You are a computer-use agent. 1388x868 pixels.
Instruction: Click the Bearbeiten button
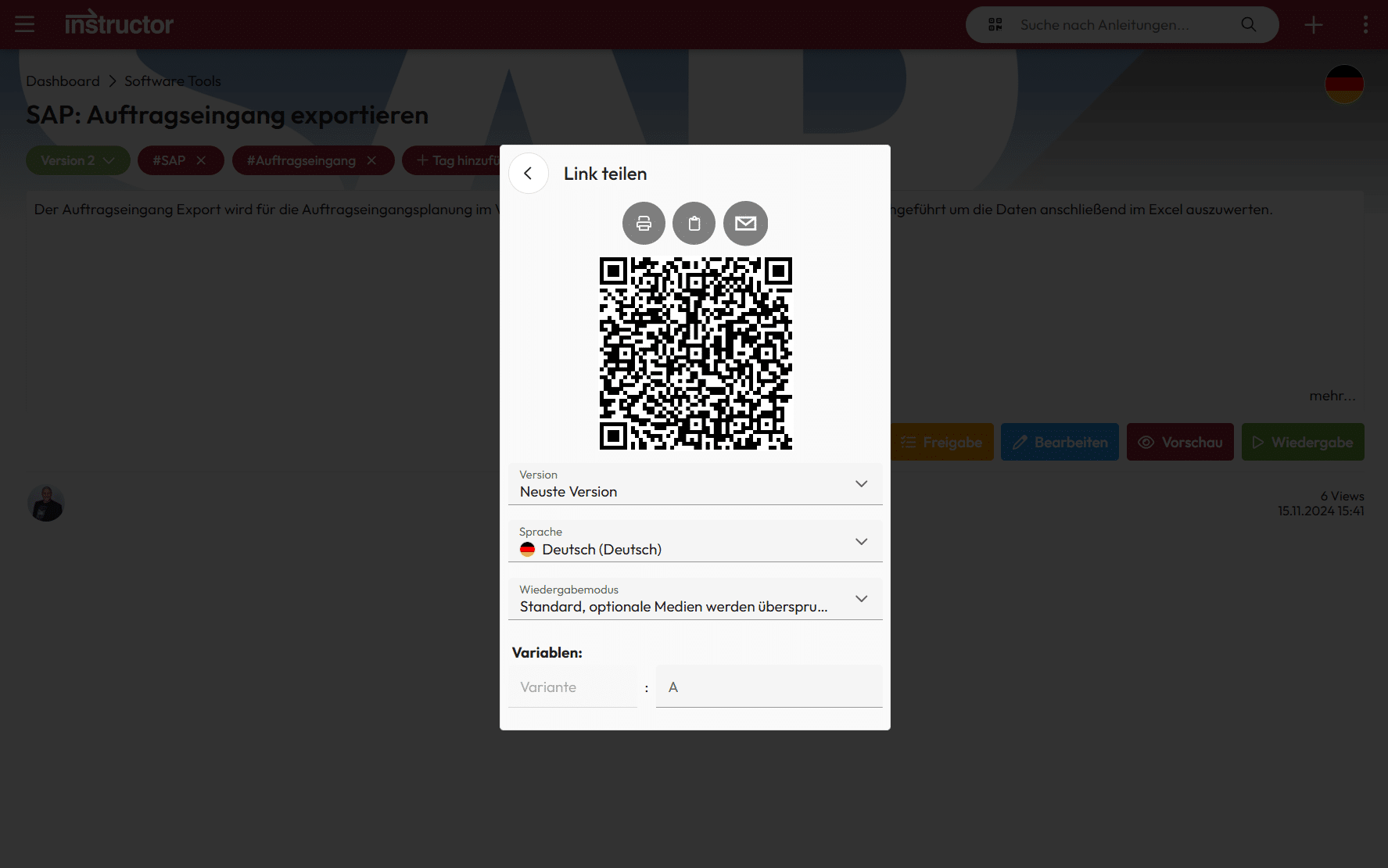(x=1060, y=442)
